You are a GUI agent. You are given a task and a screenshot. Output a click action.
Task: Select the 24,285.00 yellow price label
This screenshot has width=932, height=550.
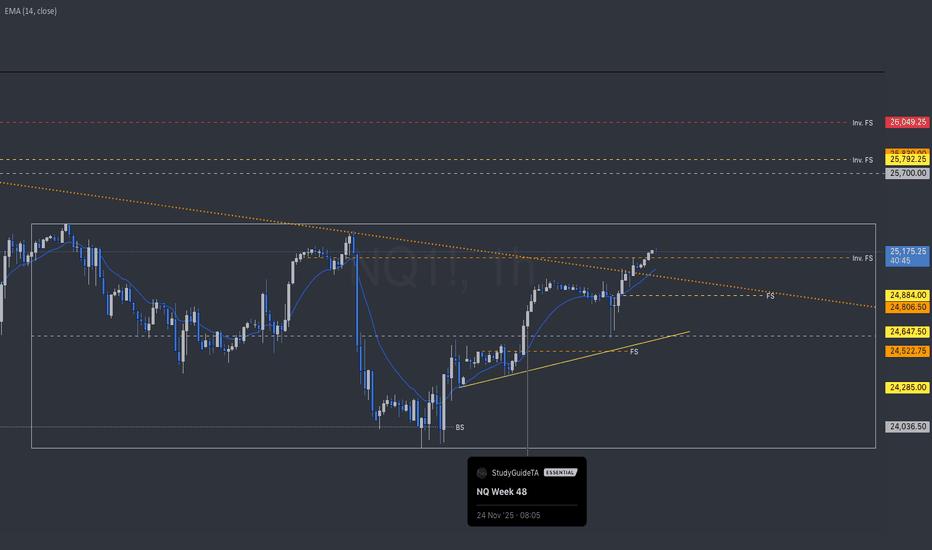pyautogui.click(x=907, y=387)
